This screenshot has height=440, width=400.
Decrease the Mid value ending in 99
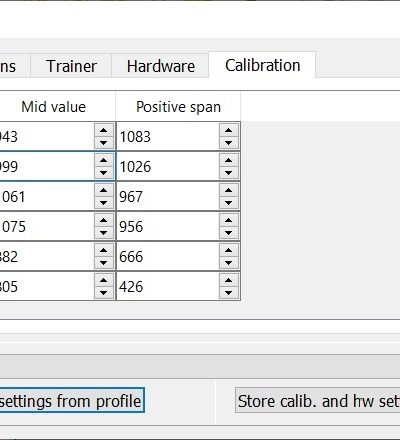coord(104,173)
